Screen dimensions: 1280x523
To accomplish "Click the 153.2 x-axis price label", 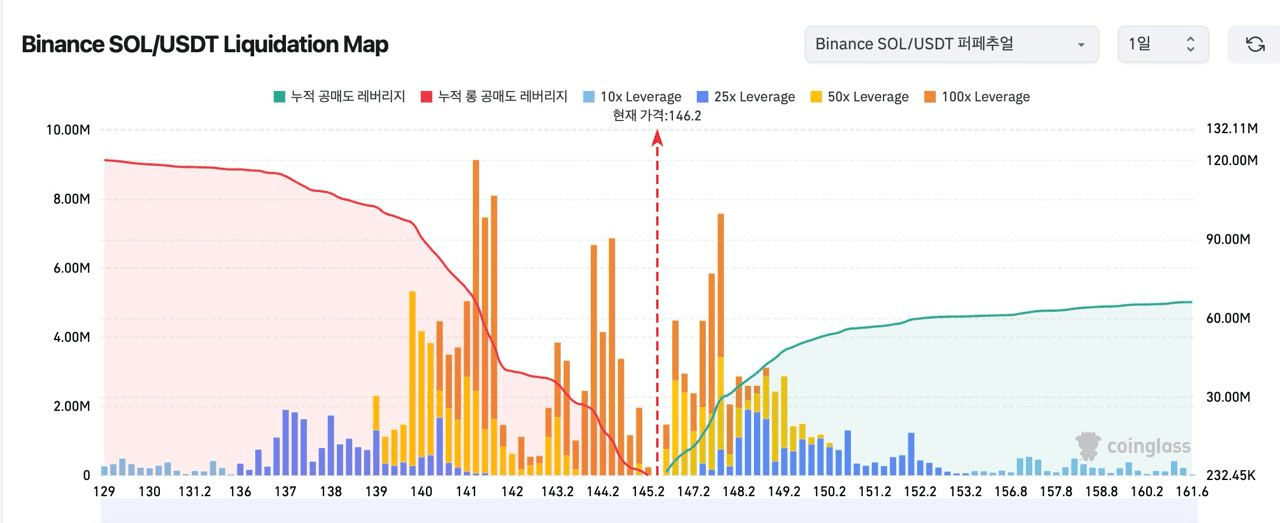I will [x=965, y=492].
